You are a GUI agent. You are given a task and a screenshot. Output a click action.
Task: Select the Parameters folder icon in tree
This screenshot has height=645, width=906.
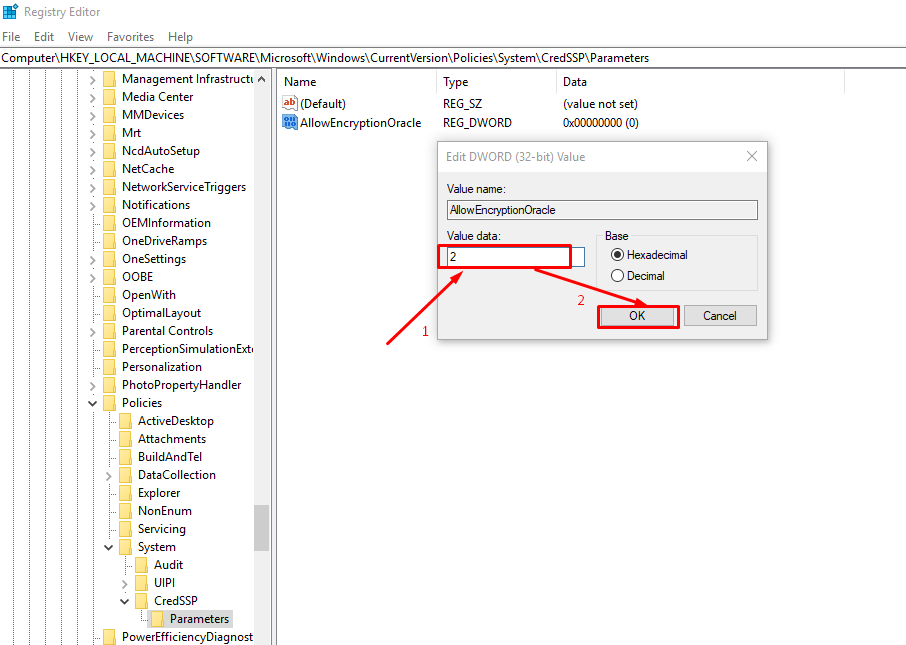pos(158,619)
